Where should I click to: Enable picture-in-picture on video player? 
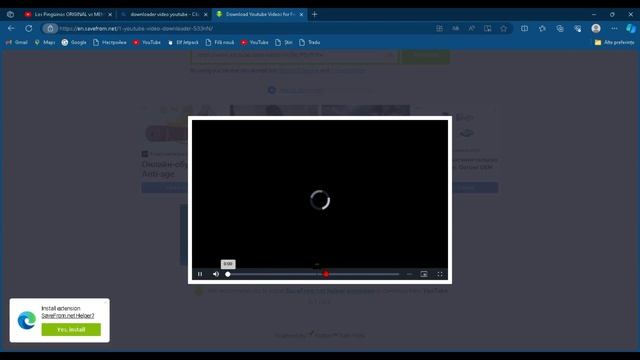pos(424,274)
